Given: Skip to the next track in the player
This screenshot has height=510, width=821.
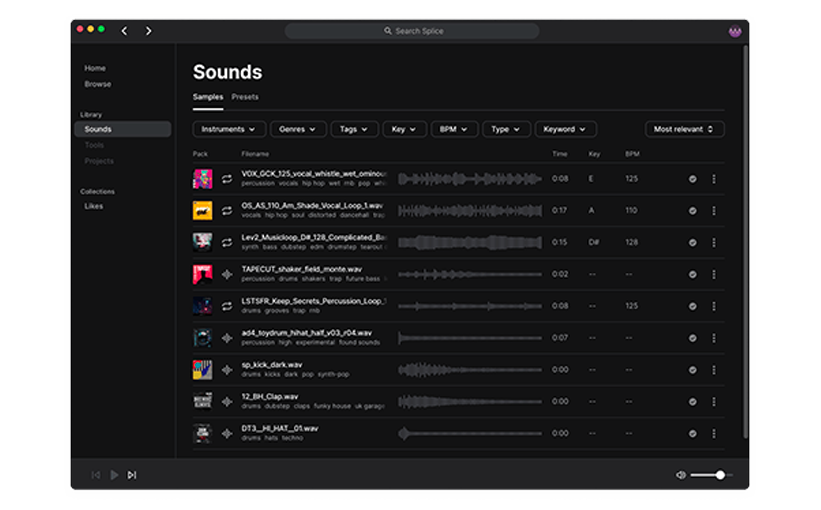Looking at the screenshot, I should 132,475.
